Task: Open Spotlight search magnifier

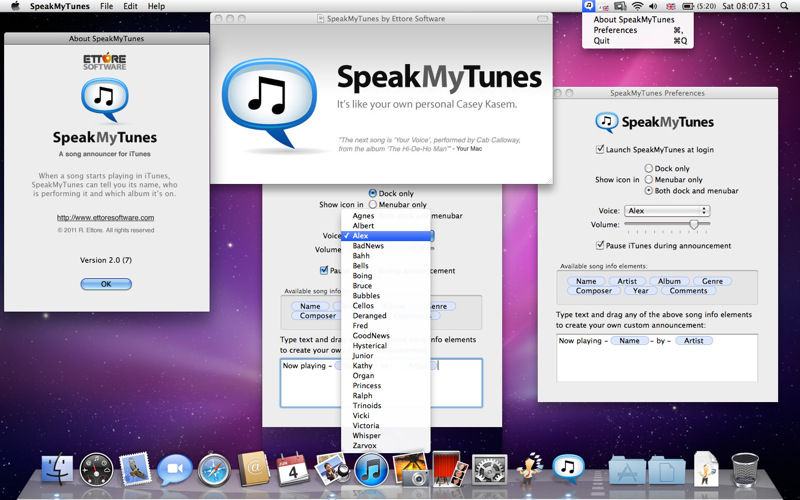Action: point(784,6)
